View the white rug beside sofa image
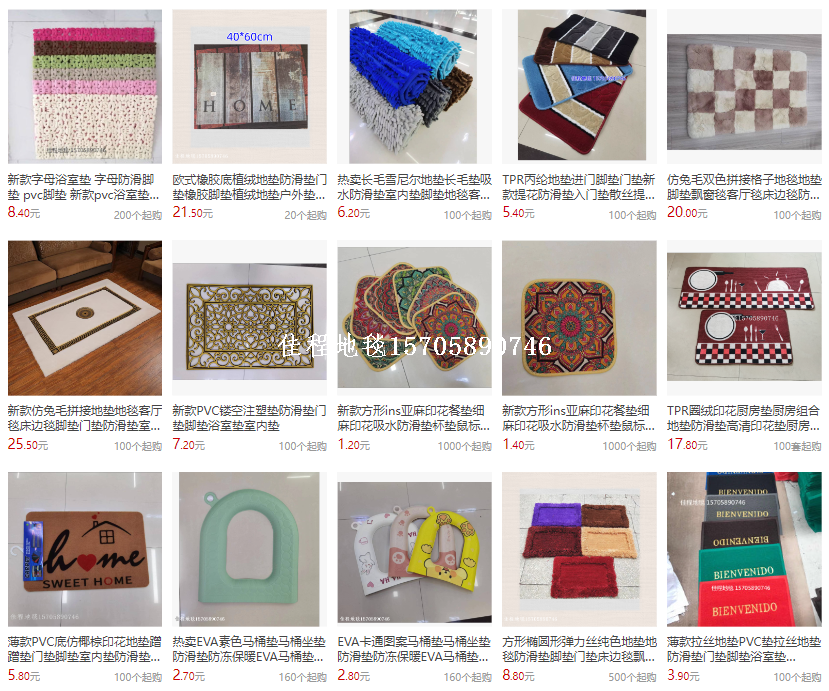 pyautogui.click(x=85, y=318)
